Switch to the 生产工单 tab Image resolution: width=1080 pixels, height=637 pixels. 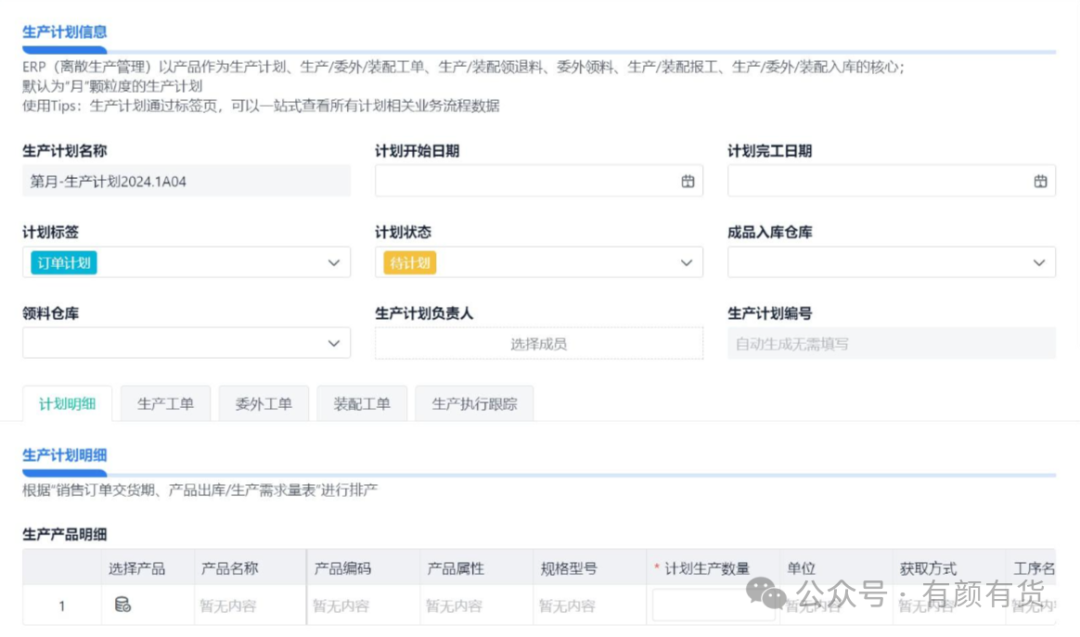pos(165,404)
